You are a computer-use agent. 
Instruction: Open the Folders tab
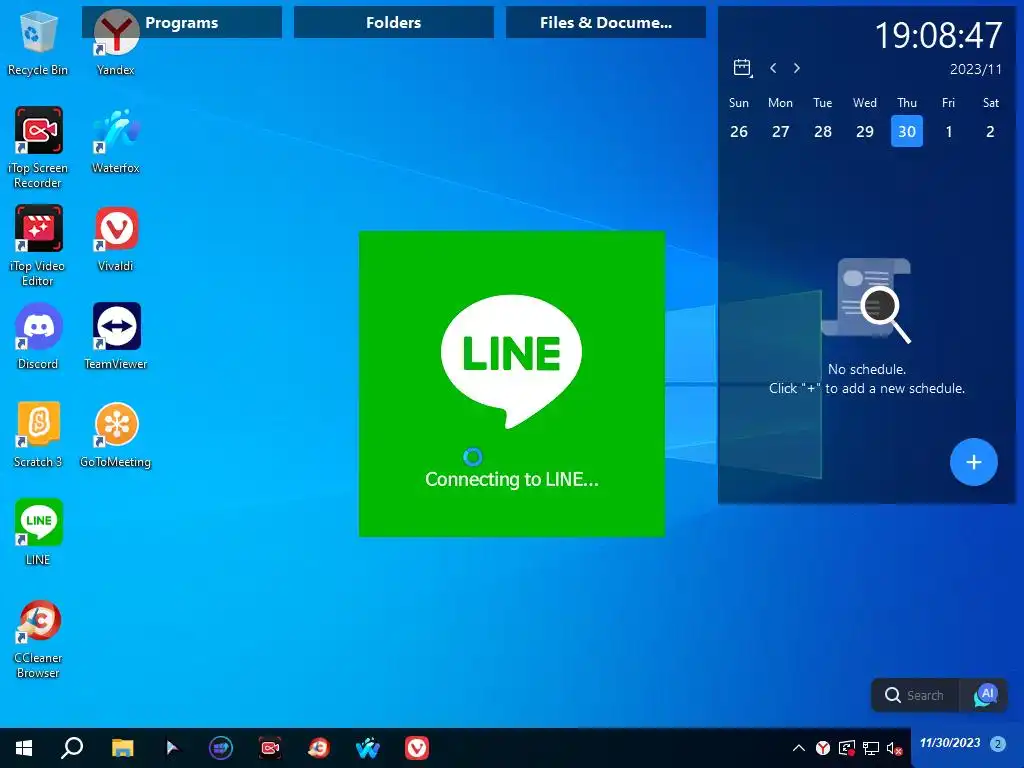[x=394, y=22]
